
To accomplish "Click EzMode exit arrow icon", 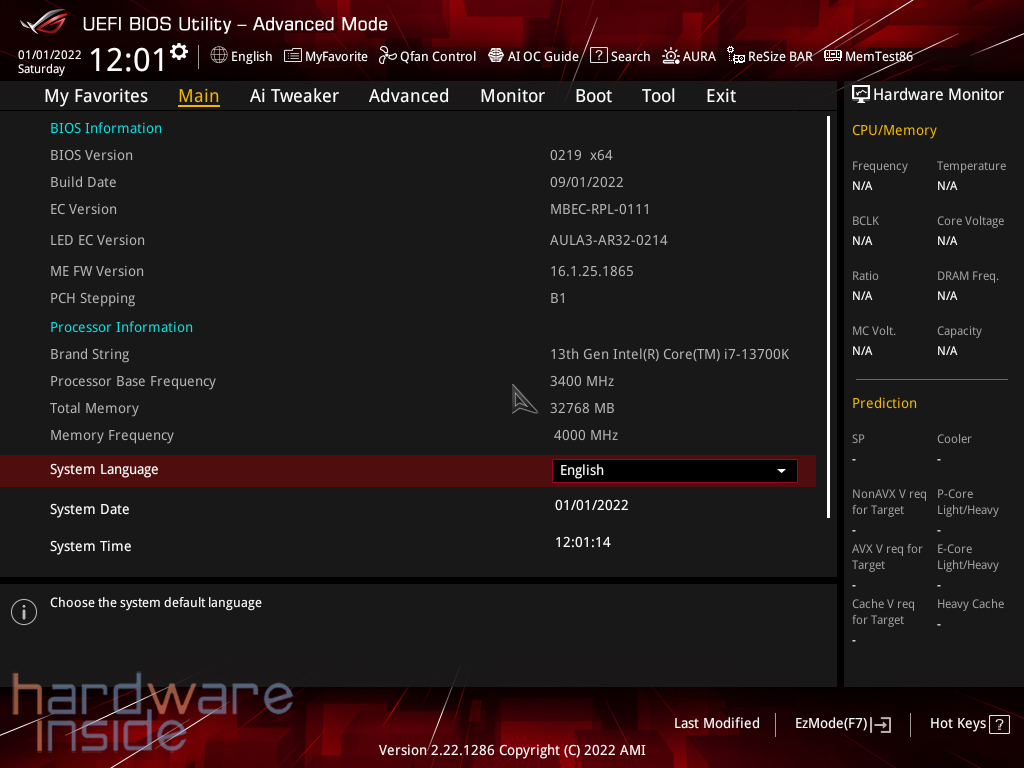I will pyautogui.click(x=882, y=724).
